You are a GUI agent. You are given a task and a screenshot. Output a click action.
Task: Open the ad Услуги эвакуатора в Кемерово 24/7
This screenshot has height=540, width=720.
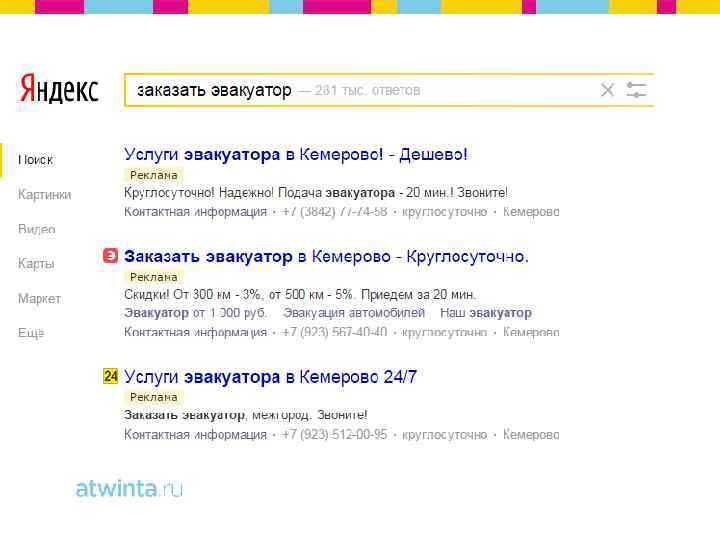coord(270,377)
